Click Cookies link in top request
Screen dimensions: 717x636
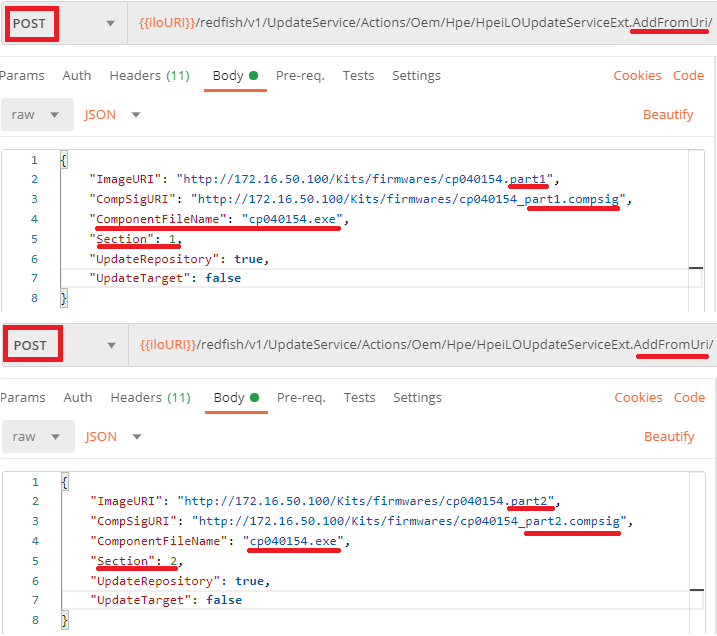pos(637,76)
